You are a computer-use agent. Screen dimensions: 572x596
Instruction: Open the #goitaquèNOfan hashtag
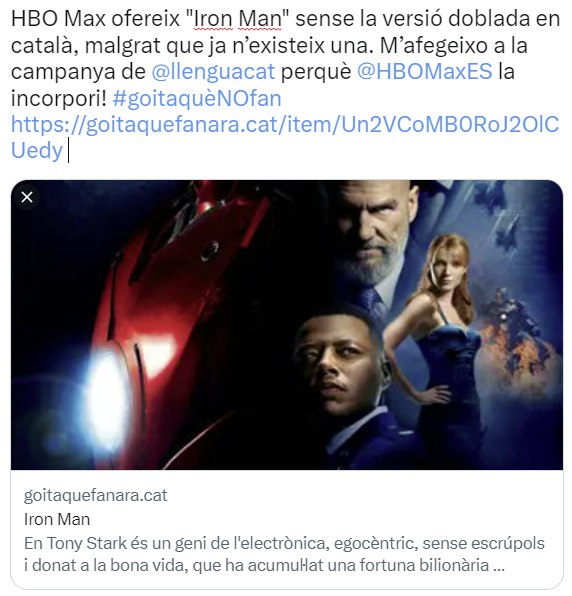[x=197, y=98]
